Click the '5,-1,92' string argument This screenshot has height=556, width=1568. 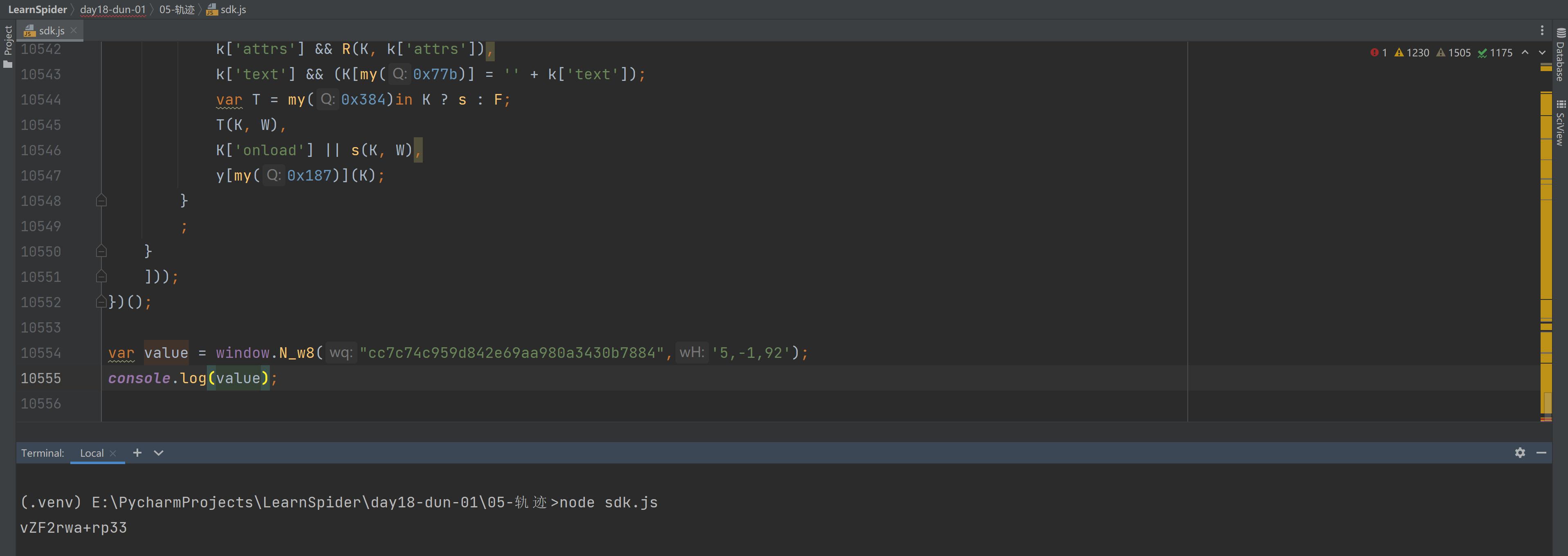(x=751, y=353)
